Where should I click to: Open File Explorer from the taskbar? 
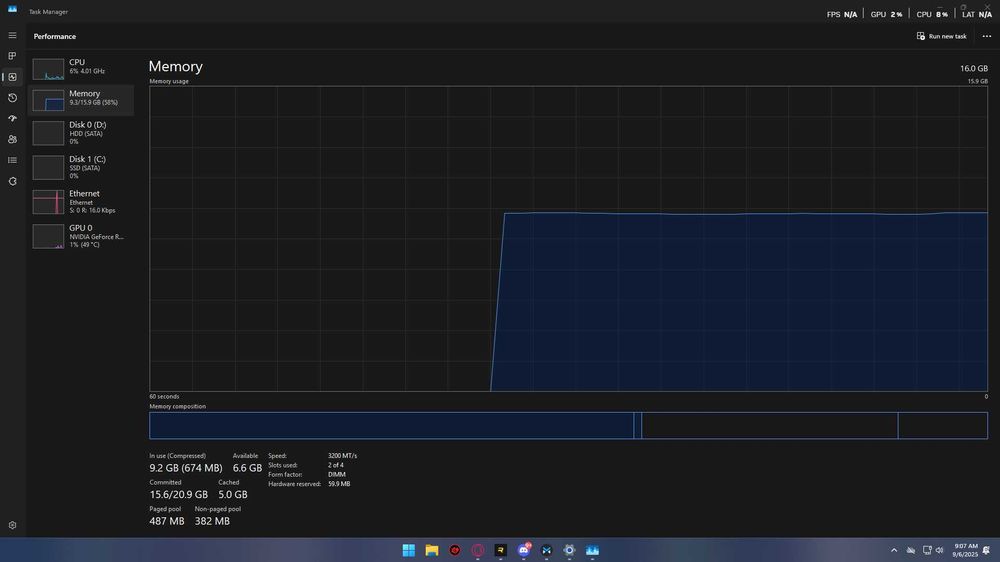(432, 550)
